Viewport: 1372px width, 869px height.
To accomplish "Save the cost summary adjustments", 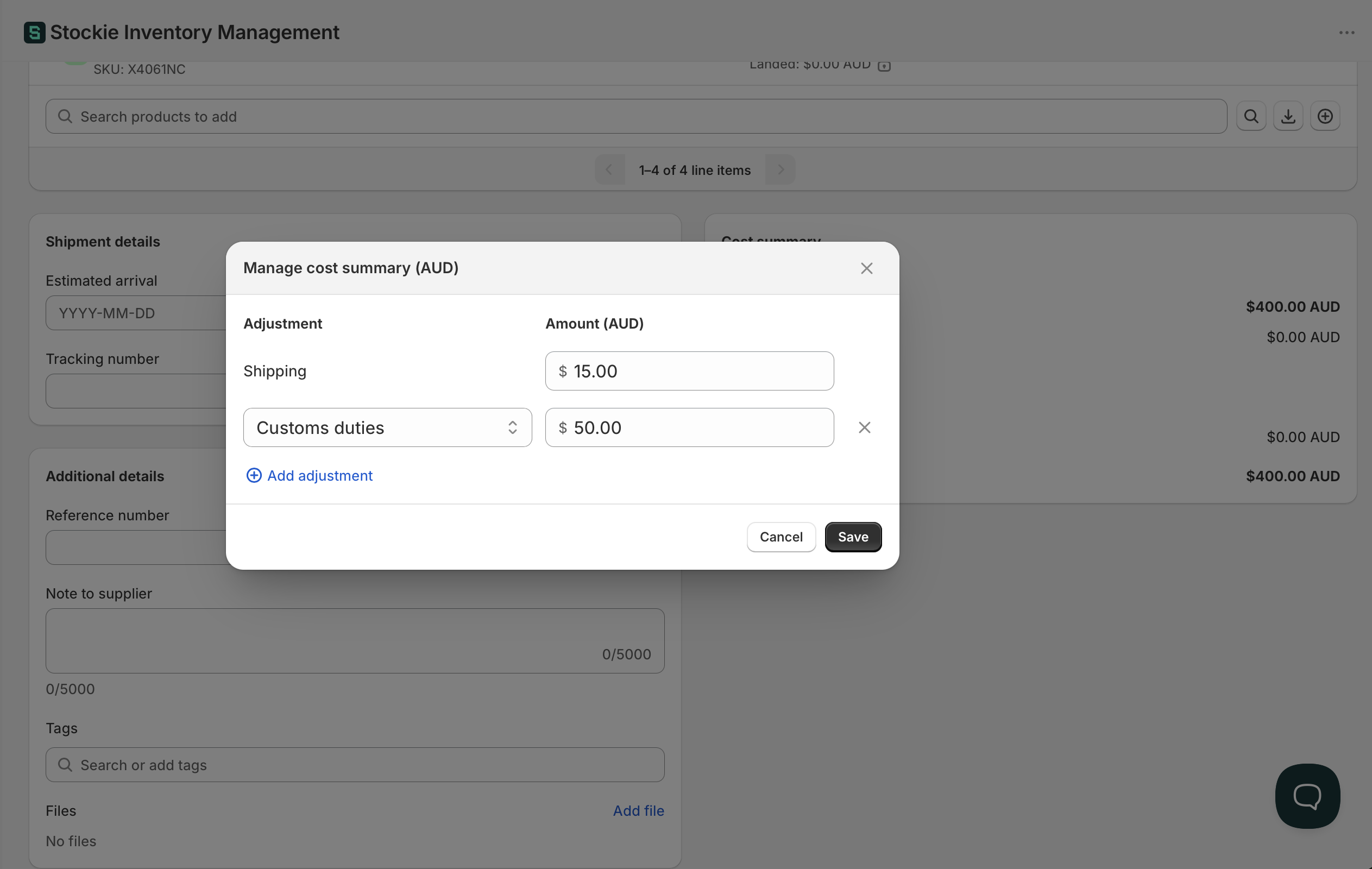I will [853, 537].
